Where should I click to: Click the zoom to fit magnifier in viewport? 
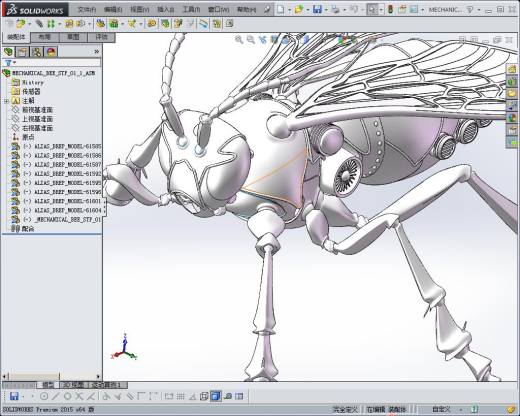point(239,40)
